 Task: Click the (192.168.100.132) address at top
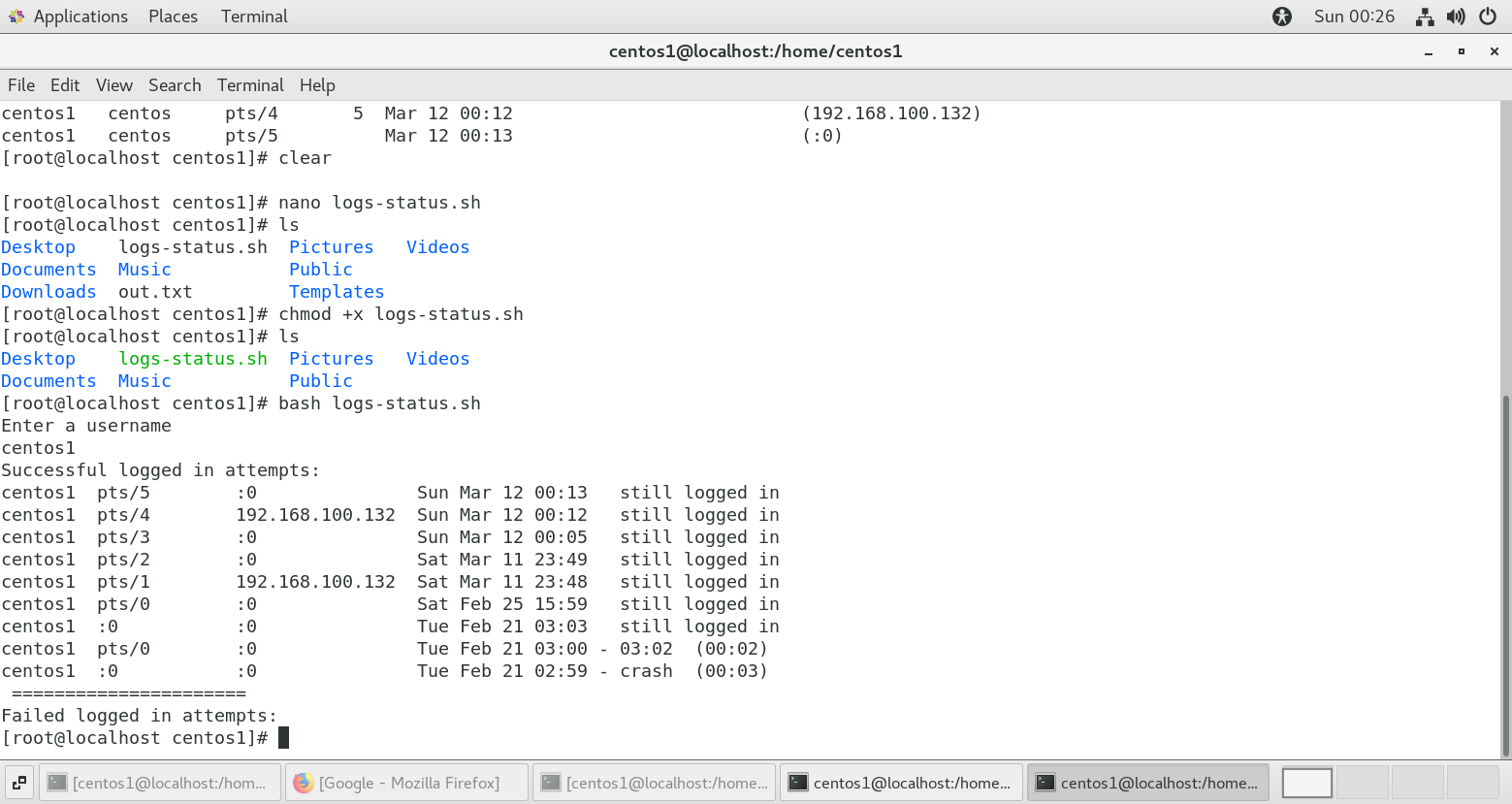pyautogui.click(x=892, y=113)
